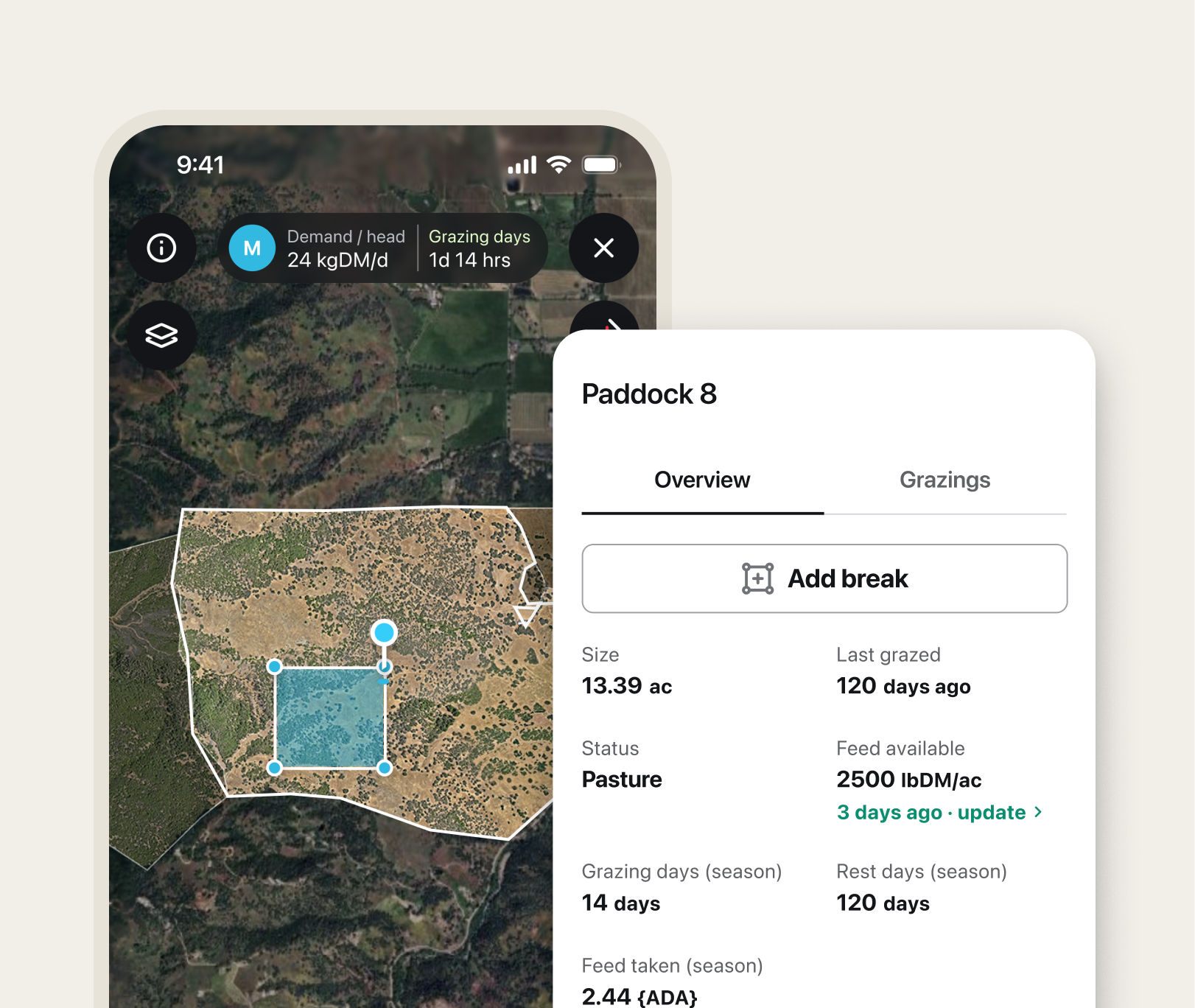
Task: Click the cellular signal bars icon
Action: (x=522, y=165)
